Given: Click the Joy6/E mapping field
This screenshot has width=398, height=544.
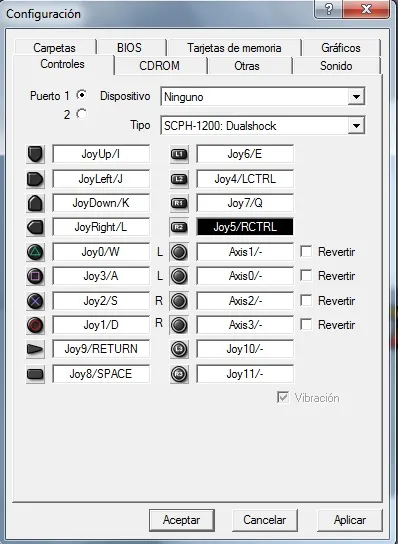Looking at the screenshot, I should (x=245, y=154).
